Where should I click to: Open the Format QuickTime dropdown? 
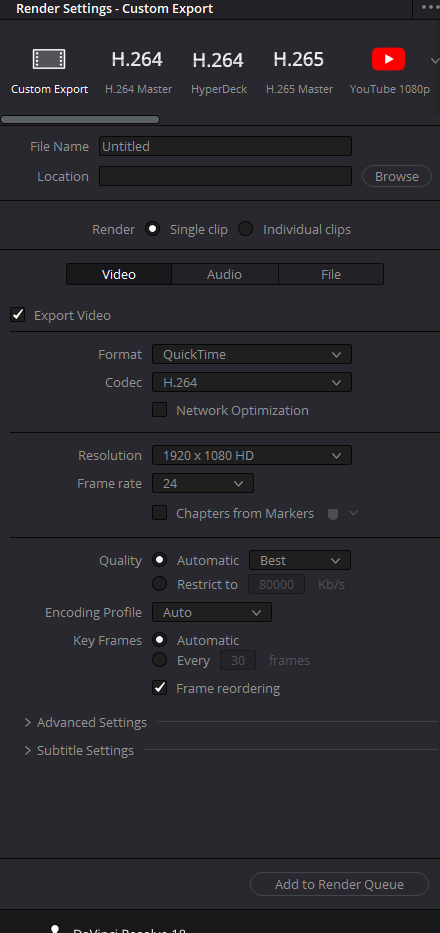[x=252, y=354]
